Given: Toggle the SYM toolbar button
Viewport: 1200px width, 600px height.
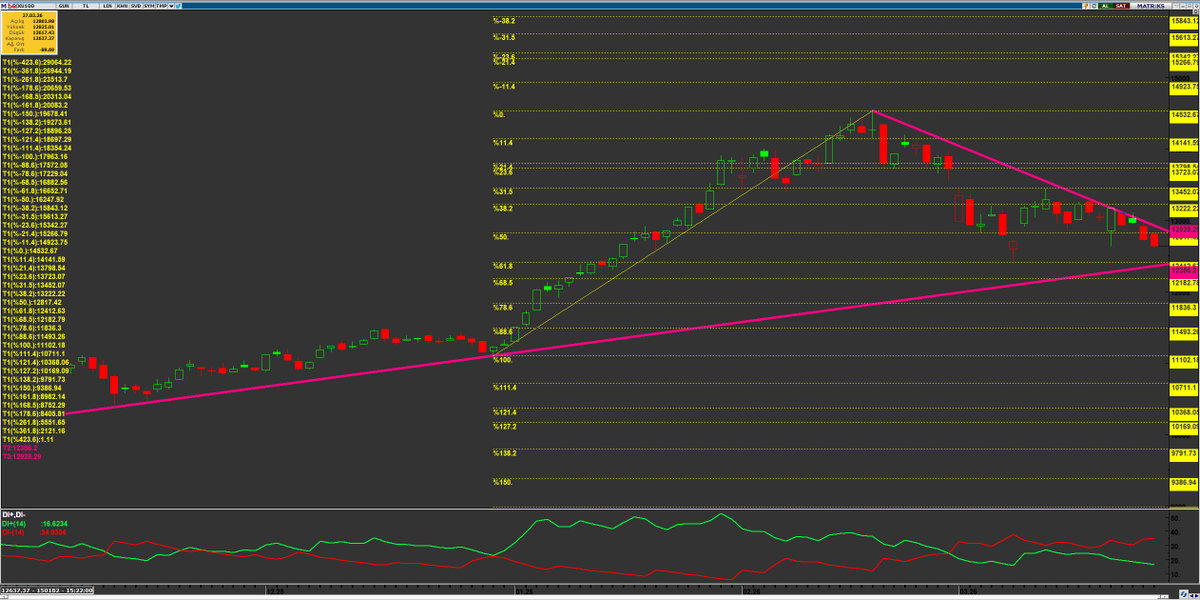Looking at the screenshot, I should click(x=149, y=6).
